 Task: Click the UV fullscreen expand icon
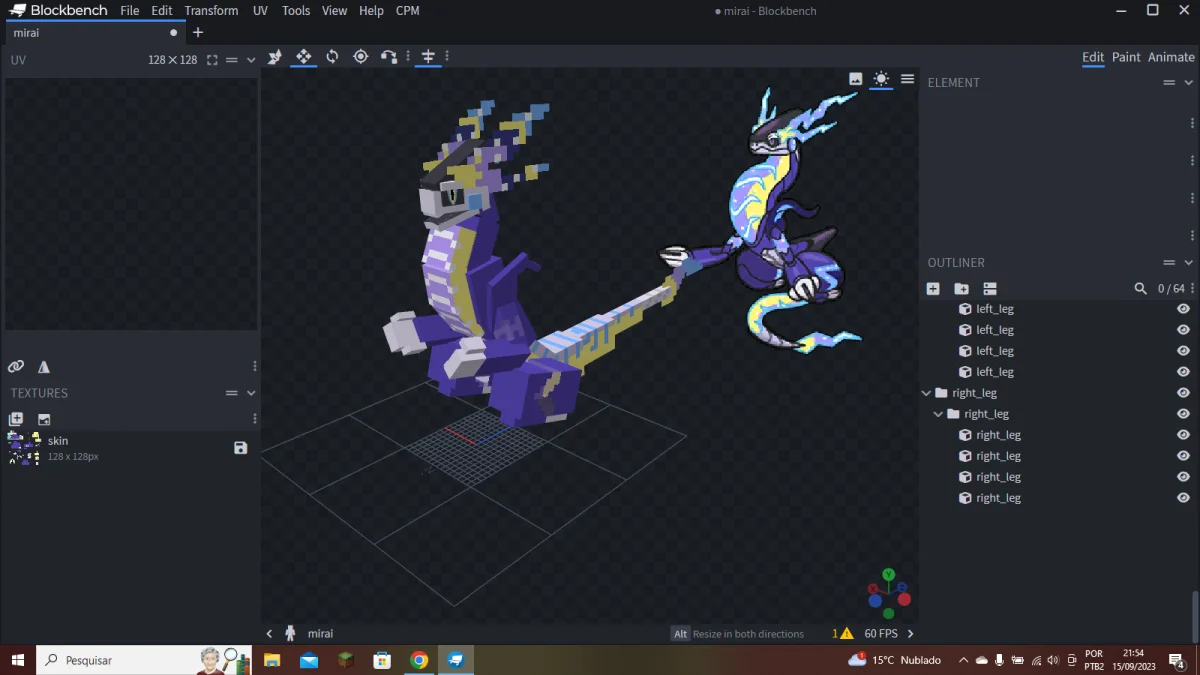212,60
